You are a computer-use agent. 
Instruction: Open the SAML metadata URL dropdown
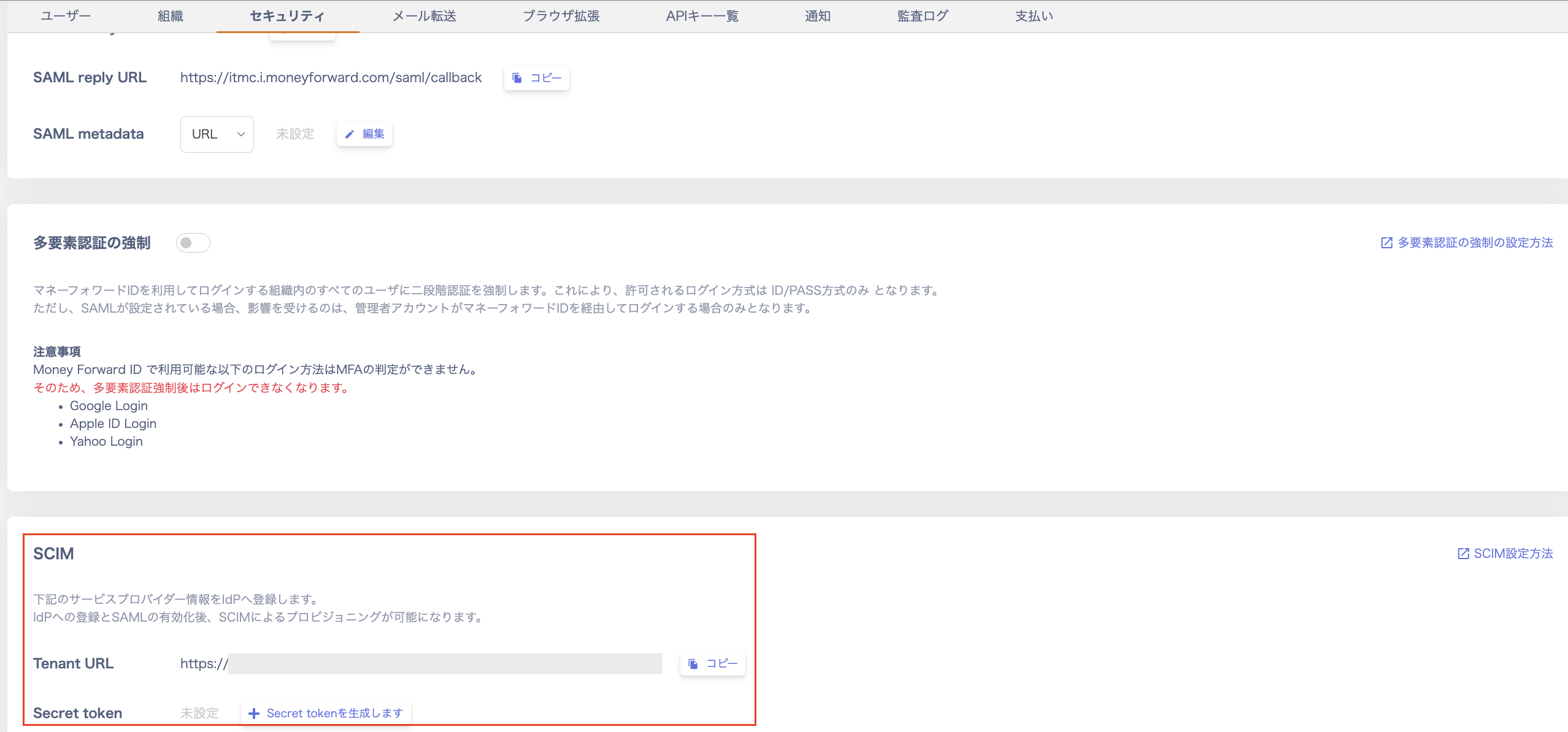(217, 134)
